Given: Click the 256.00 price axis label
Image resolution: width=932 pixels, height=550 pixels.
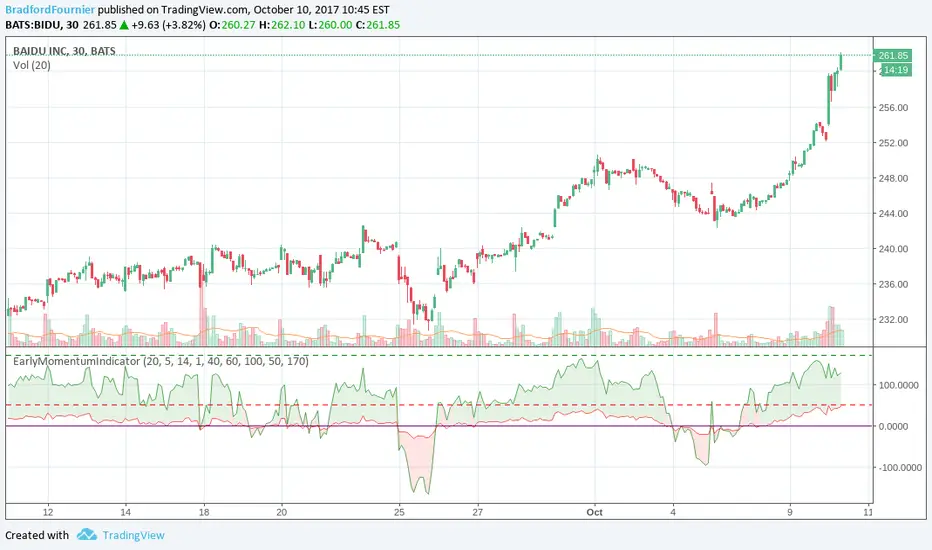Looking at the screenshot, I should click(893, 108).
